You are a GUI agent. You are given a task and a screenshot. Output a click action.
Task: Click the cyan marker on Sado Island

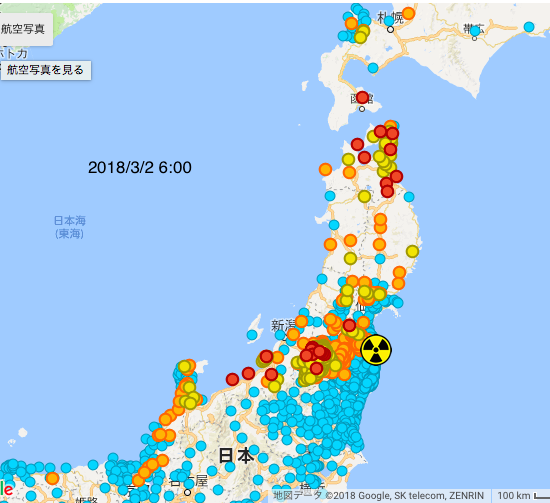tap(252, 335)
